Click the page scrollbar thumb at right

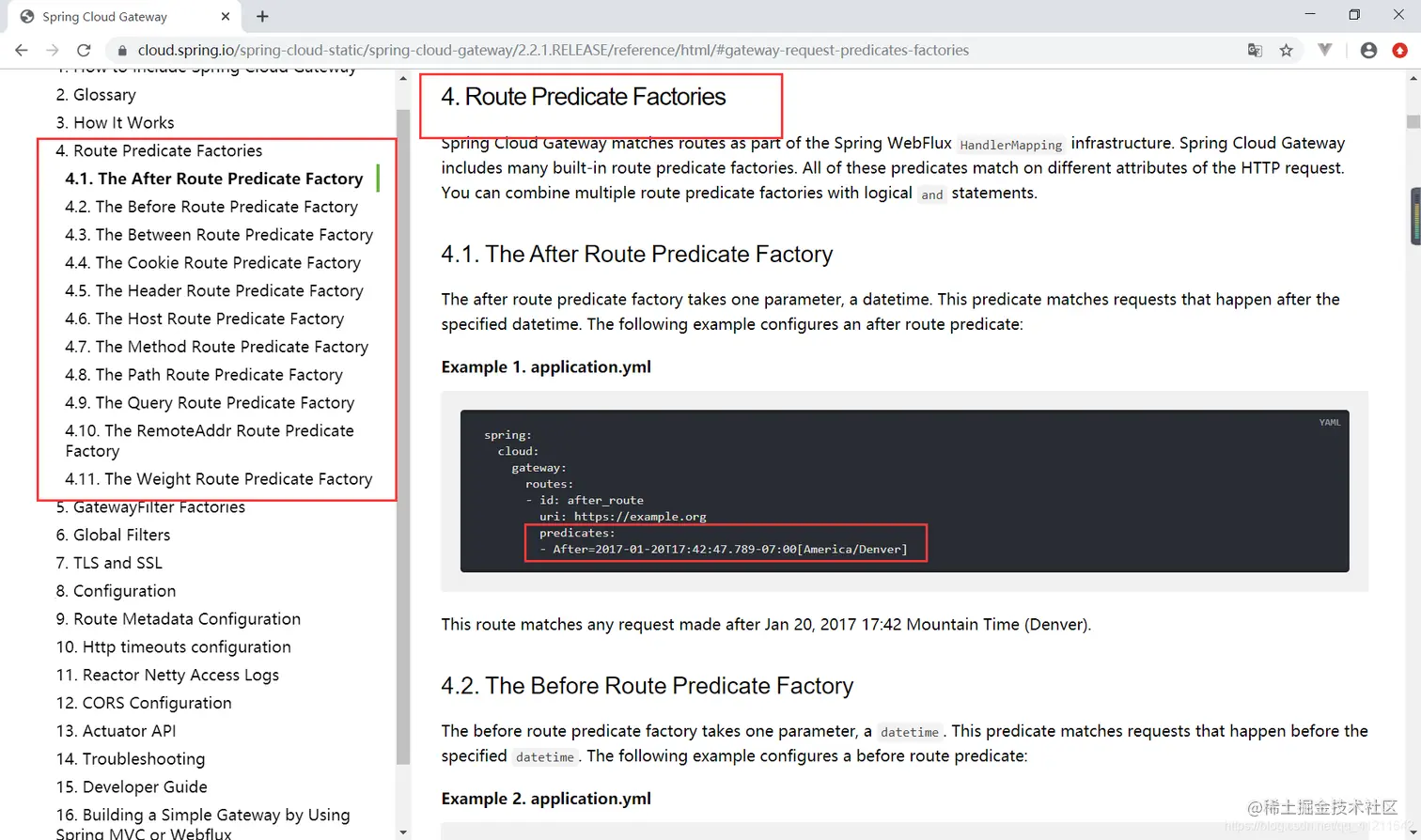pos(1413,121)
